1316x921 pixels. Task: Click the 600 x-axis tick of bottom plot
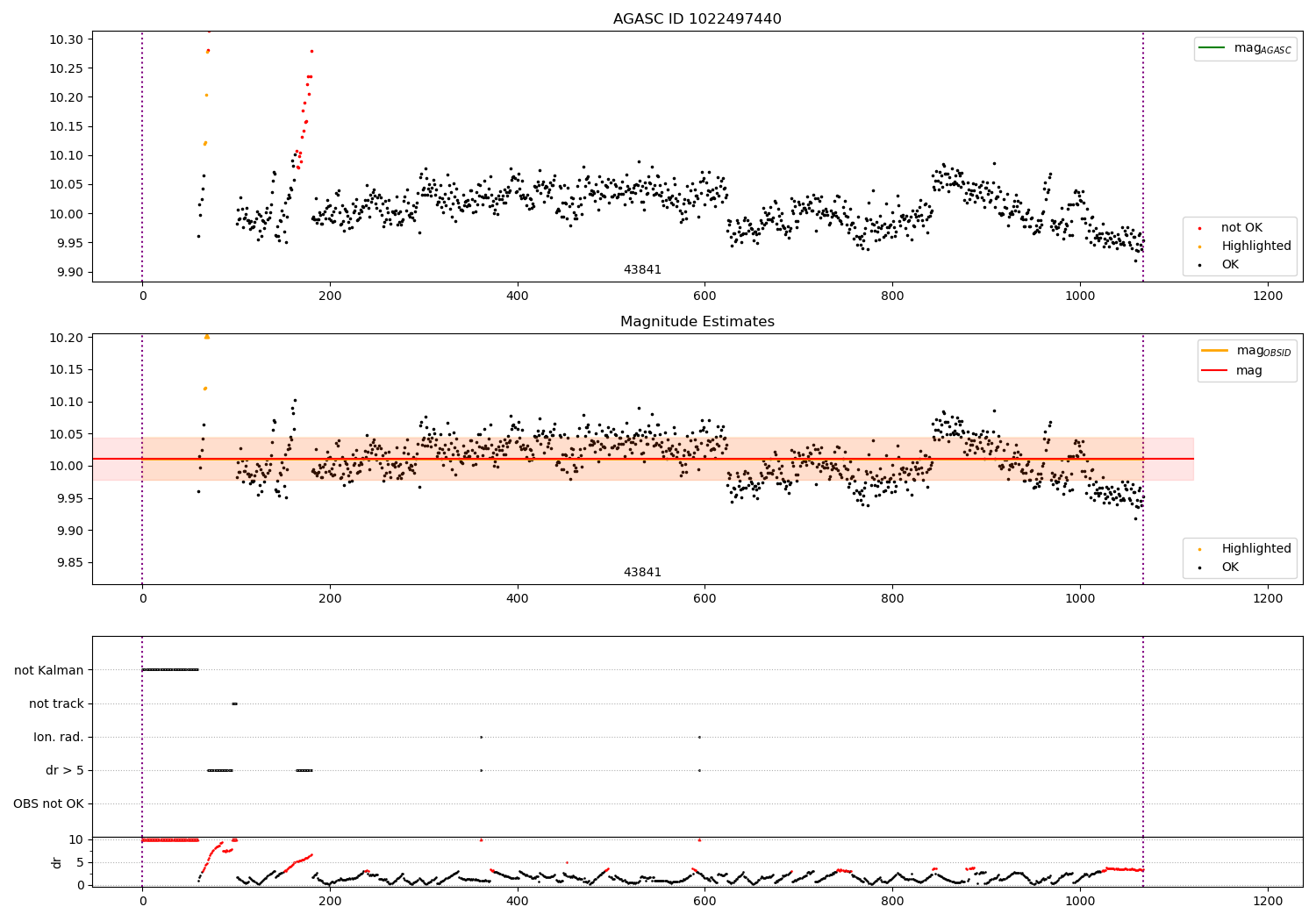tap(704, 901)
